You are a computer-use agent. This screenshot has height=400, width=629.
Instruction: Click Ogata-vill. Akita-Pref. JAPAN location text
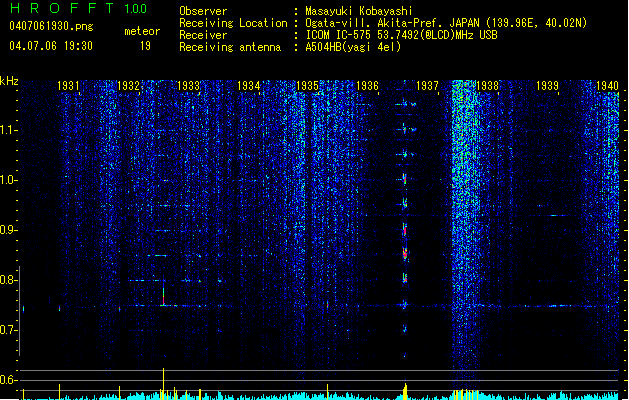pos(446,23)
